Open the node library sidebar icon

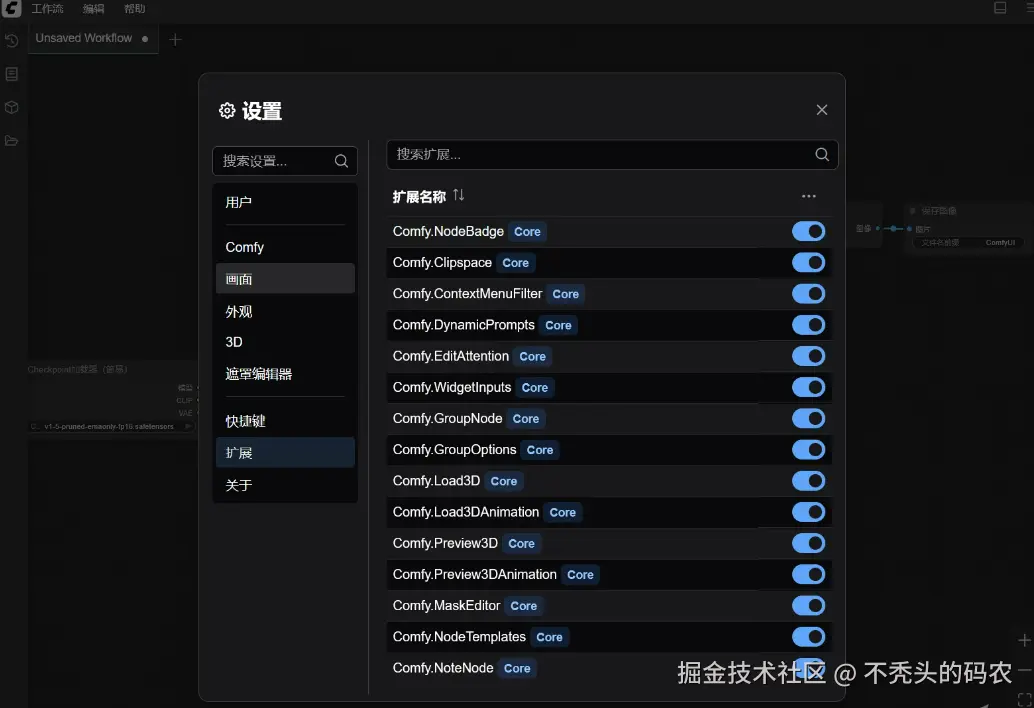tap(11, 74)
